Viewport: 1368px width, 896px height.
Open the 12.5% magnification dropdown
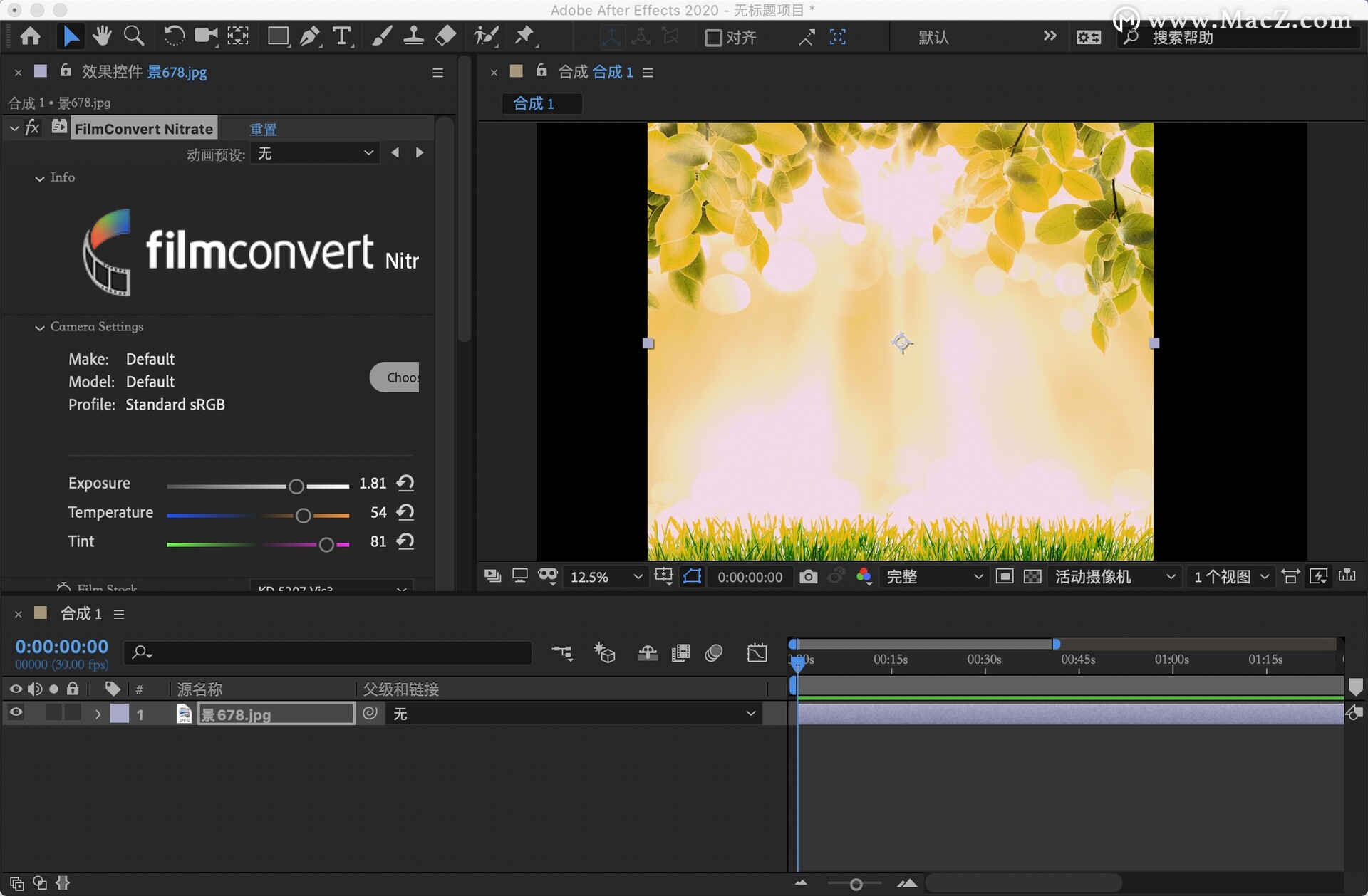pyautogui.click(x=606, y=577)
